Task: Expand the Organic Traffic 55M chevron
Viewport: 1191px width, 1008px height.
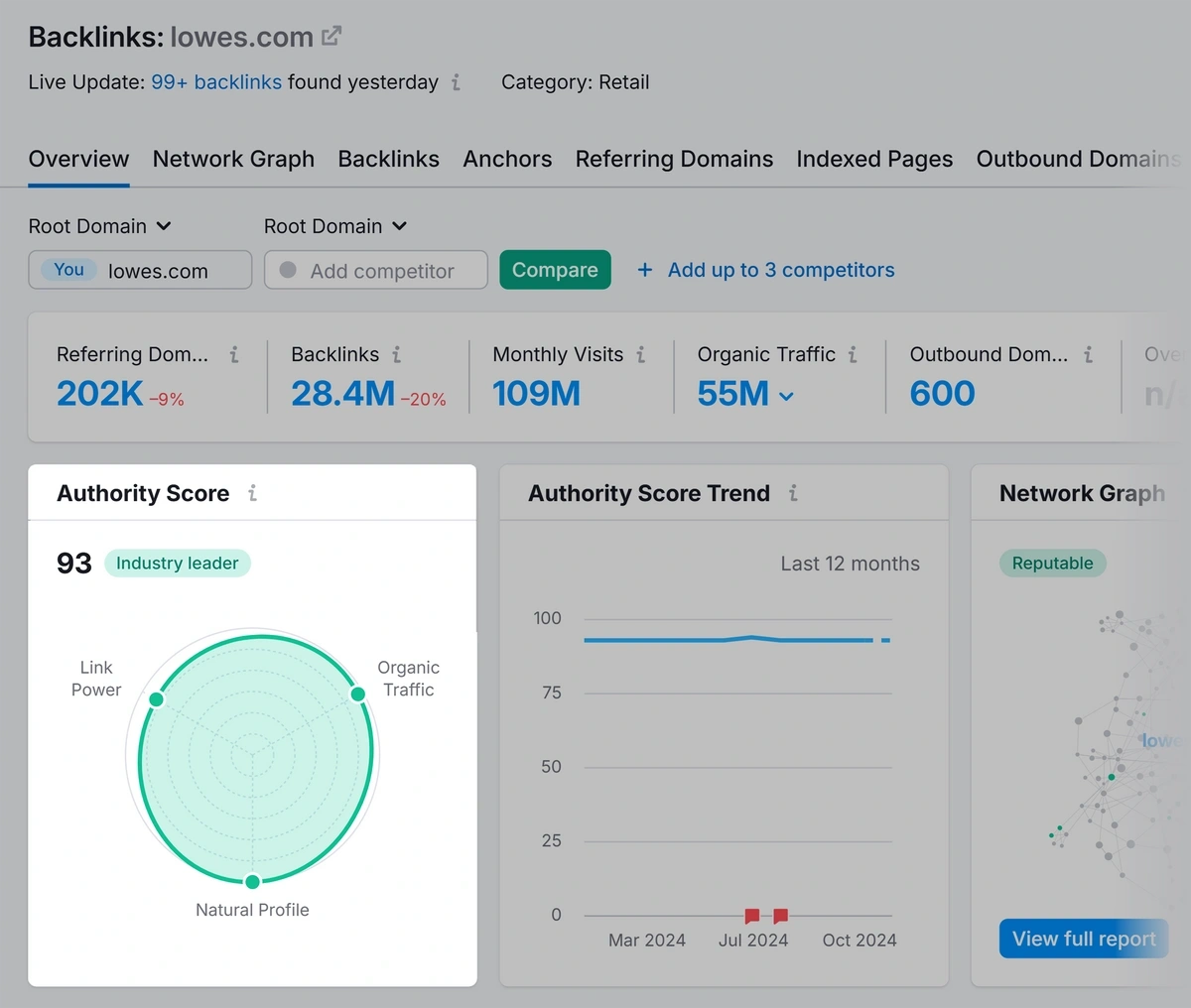Action: [x=787, y=396]
